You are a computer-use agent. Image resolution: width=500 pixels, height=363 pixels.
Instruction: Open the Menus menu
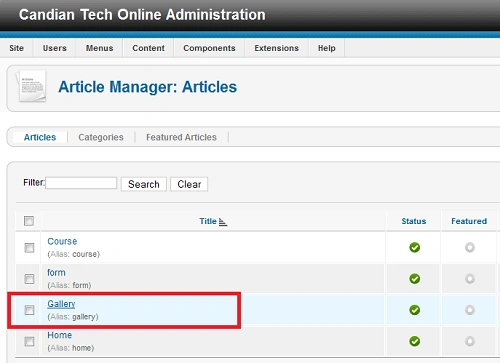click(100, 48)
